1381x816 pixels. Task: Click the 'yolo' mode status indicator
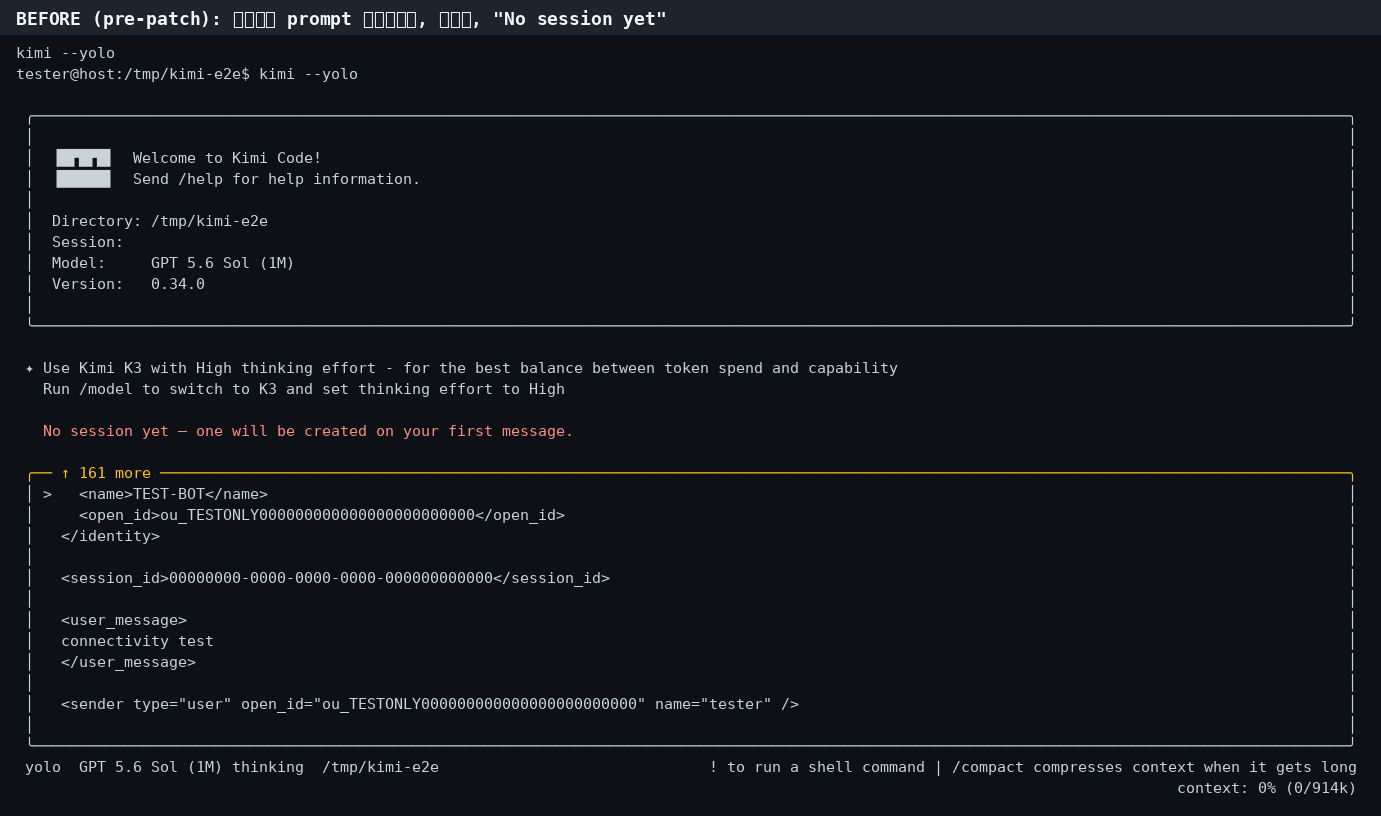click(x=43, y=767)
